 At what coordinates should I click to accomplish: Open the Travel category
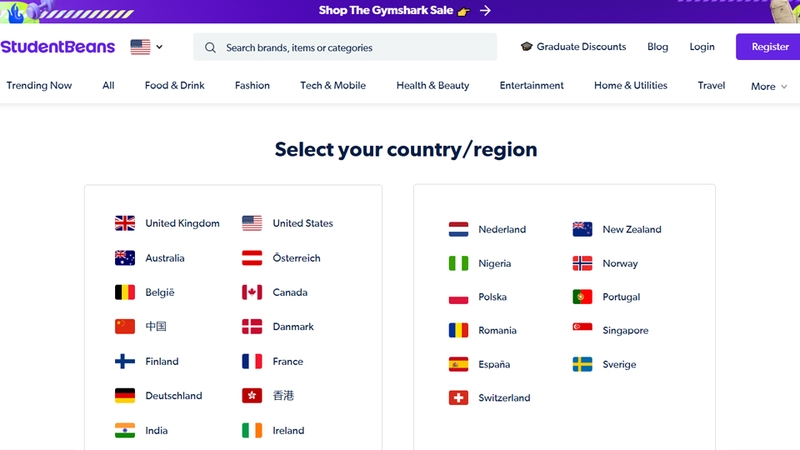pyautogui.click(x=711, y=85)
